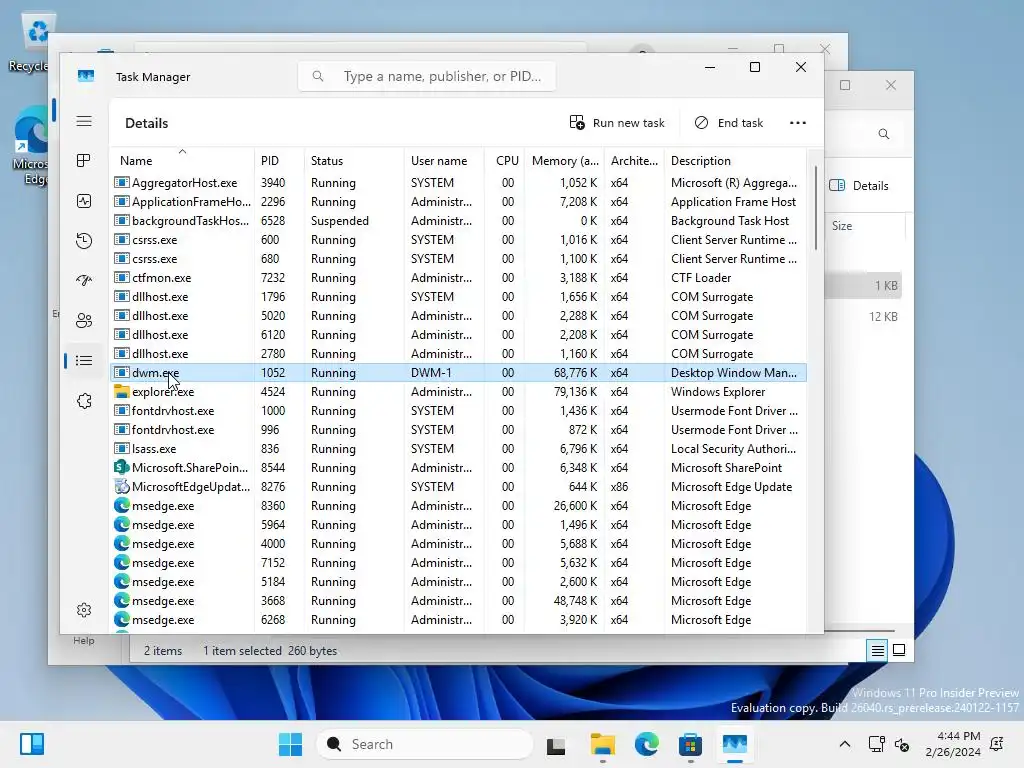Viewport: 1024px width, 768px height.
Task: Open the three-dot more options menu
Action: point(797,123)
